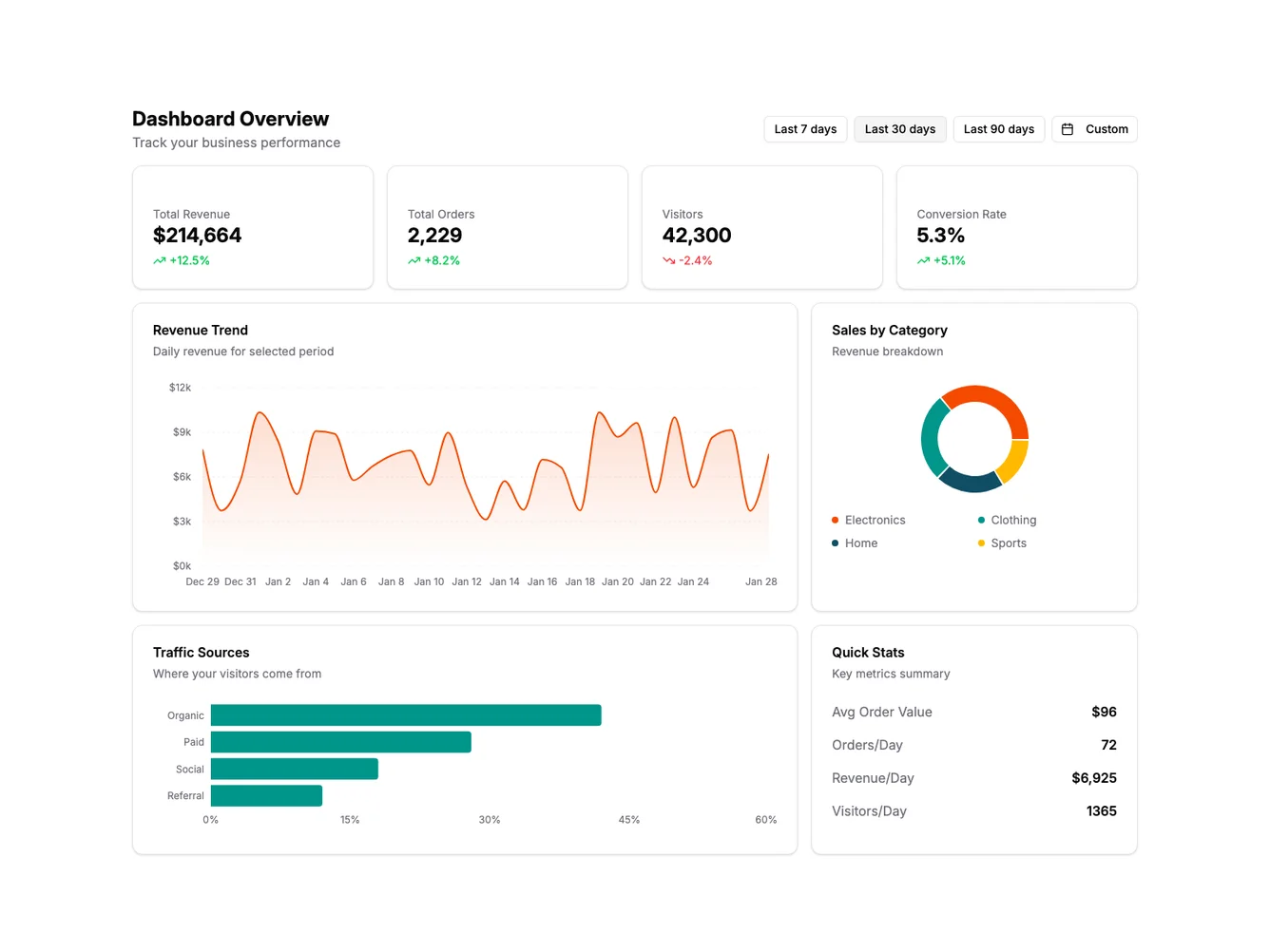Open the Custom date range picker
Image resolution: width=1270 pixels, height=952 pixels.
(1094, 128)
